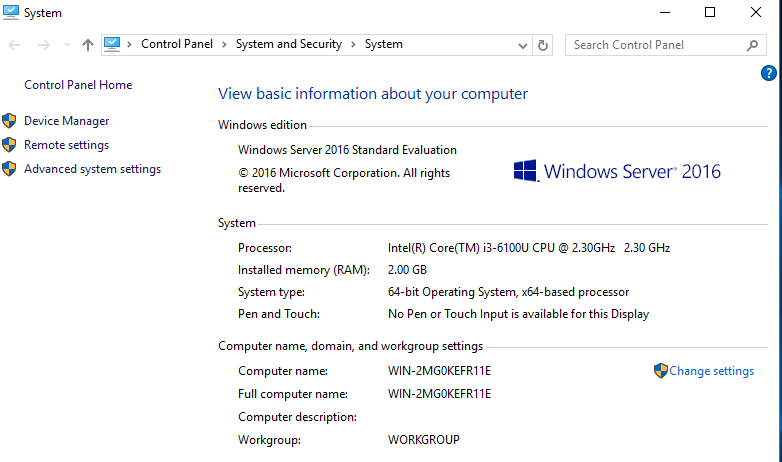Click shield icon next to Change settings
The image size is (782, 462).
coord(661,371)
